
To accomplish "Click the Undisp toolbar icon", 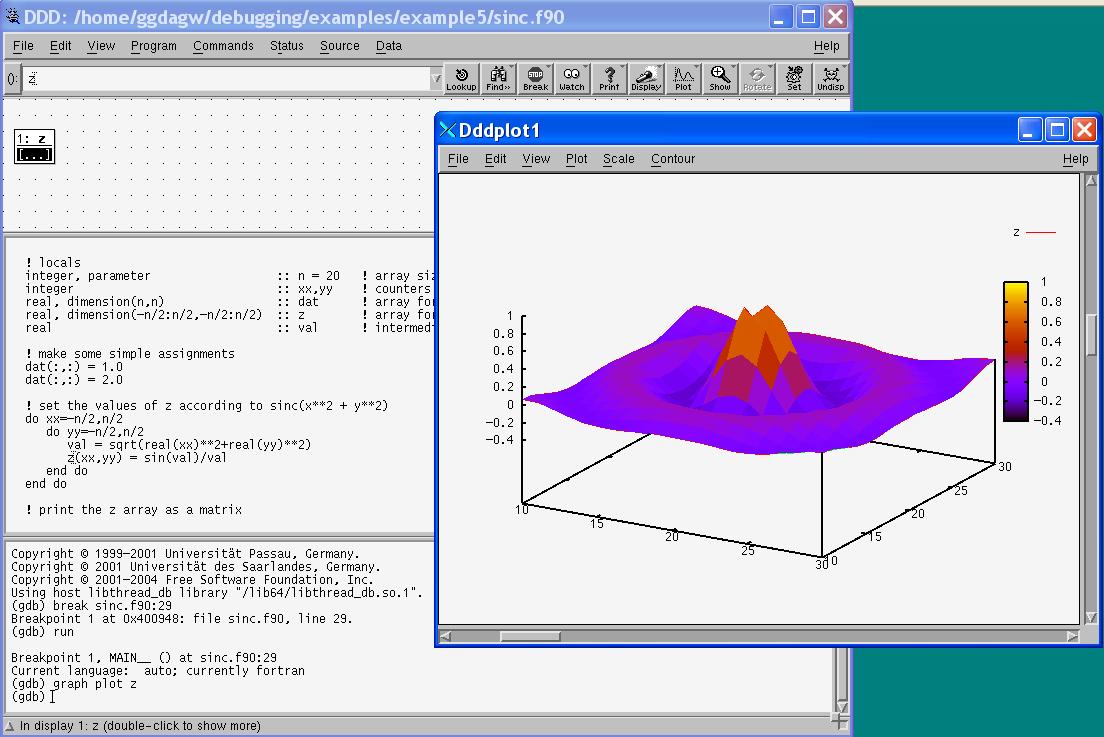I will click(830, 79).
